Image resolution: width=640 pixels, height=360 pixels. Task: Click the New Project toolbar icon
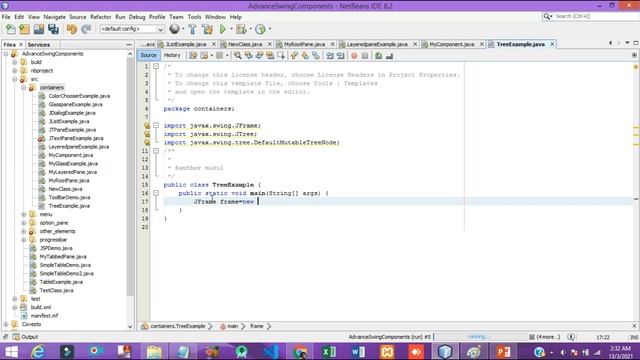click(24, 29)
